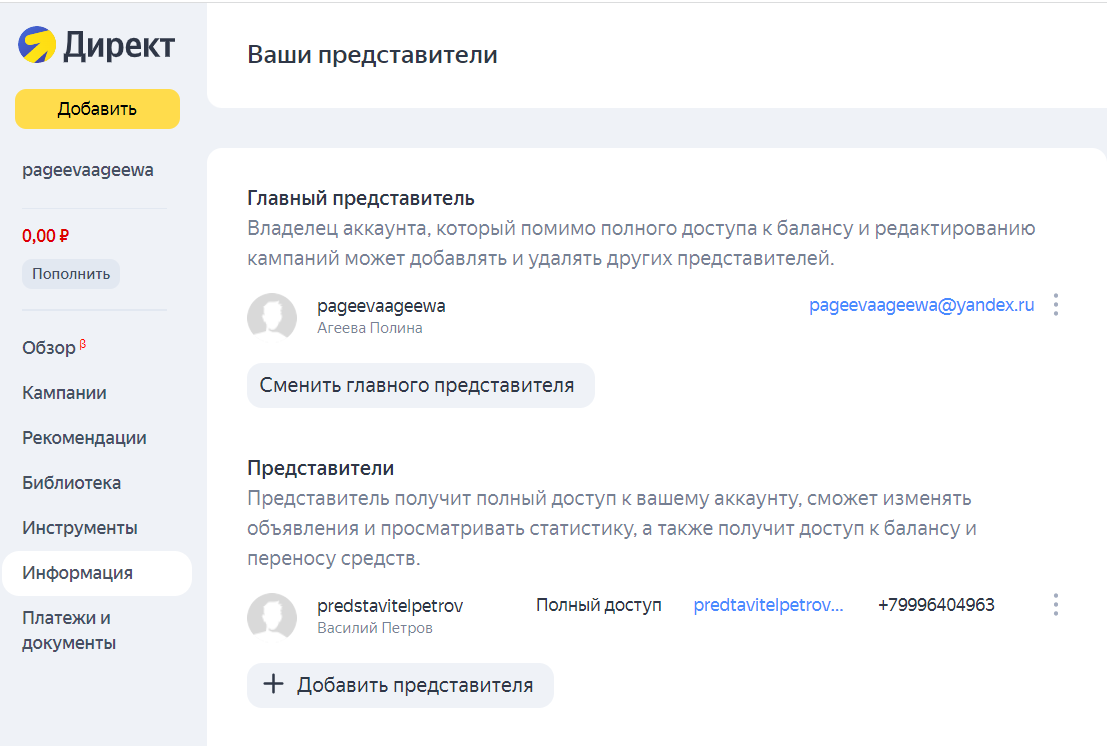Click pageevaageewa account name in sidebar
Viewport: 1107px width, 746px height.
(88, 170)
